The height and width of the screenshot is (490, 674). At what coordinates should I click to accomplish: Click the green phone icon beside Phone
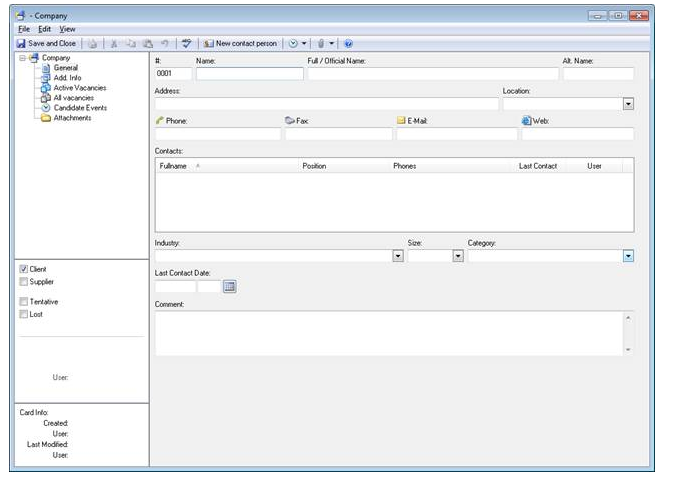pos(159,120)
